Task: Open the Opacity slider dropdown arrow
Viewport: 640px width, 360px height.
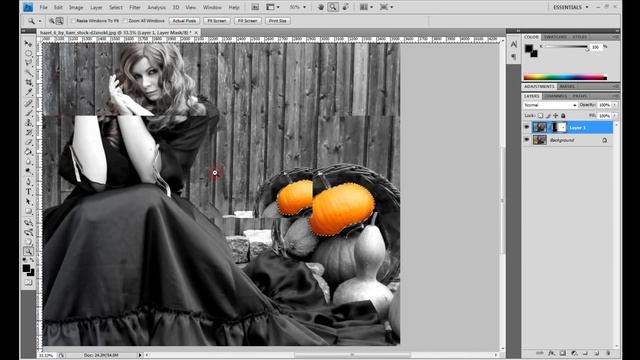Action: click(615, 105)
